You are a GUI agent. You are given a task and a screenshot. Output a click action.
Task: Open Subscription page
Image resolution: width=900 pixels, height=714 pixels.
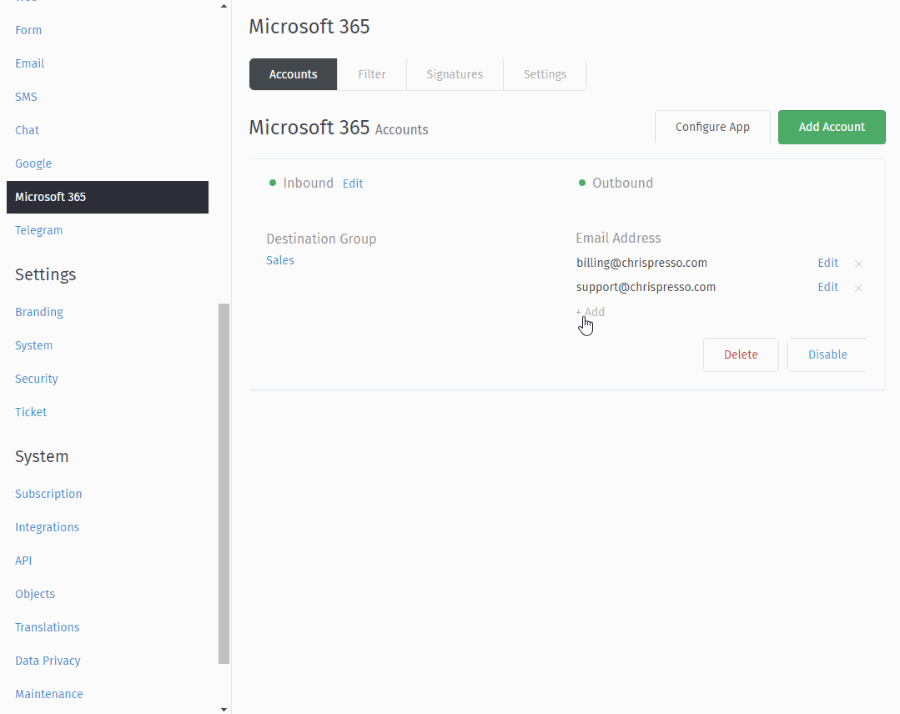point(48,494)
